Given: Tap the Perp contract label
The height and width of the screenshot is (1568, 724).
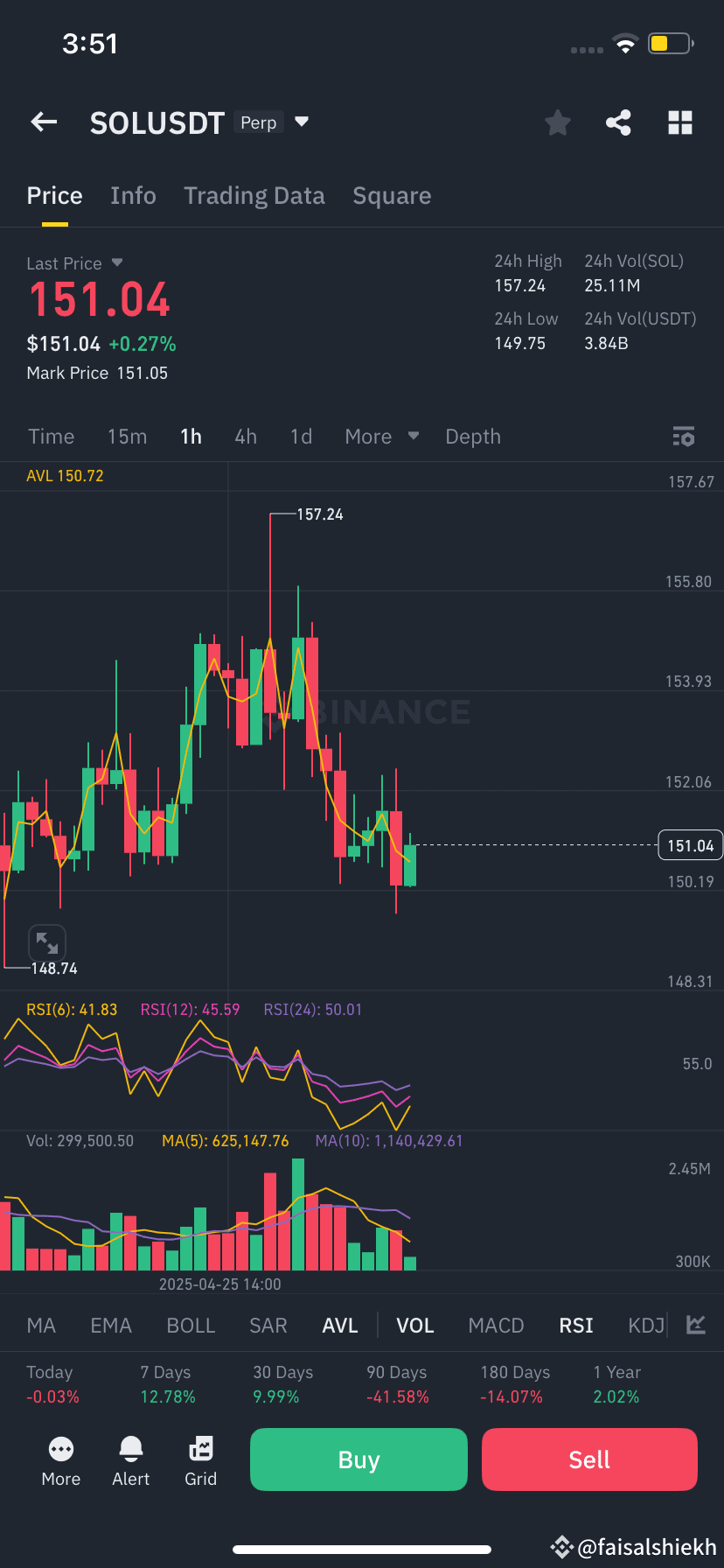Looking at the screenshot, I should point(259,122).
